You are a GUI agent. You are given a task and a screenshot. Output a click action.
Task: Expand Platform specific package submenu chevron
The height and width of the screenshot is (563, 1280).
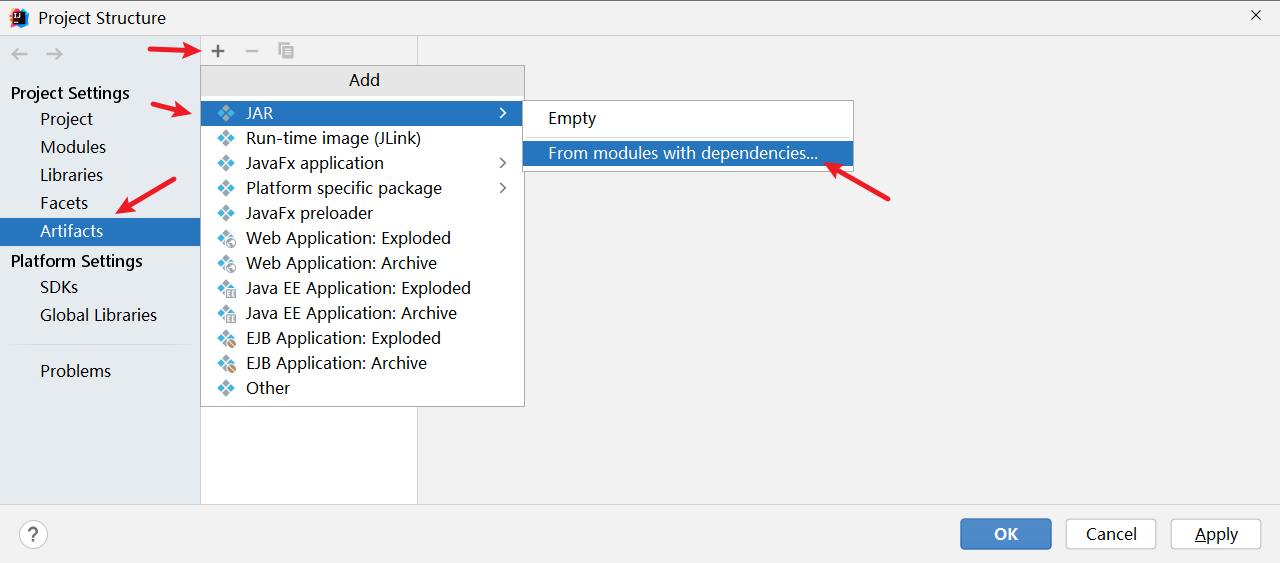click(x=503, y=188)
